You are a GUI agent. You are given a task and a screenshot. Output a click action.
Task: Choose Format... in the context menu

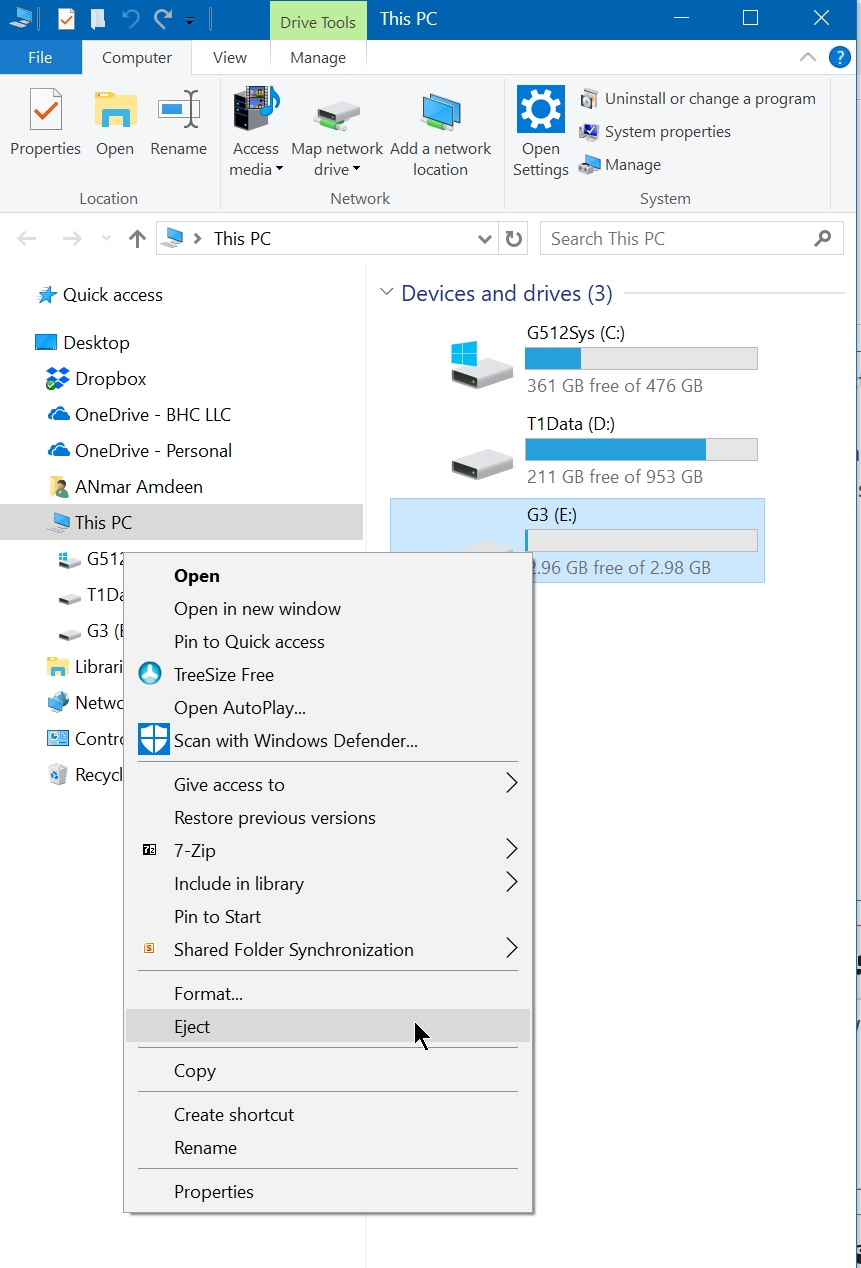click(x=208, y=994)
